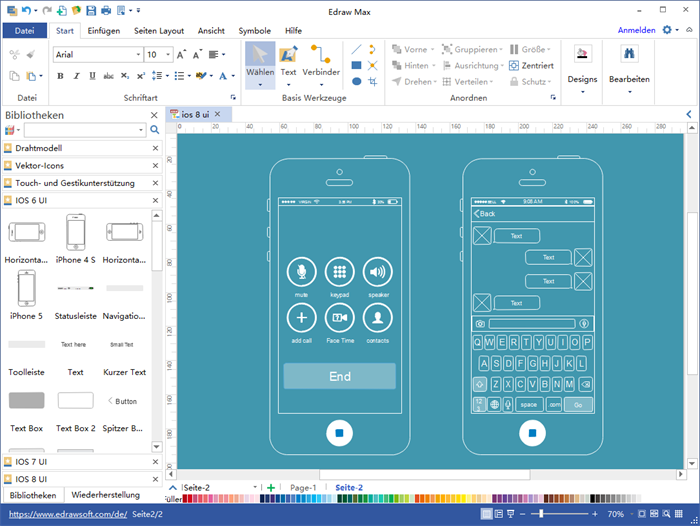The width and height of the screenshot is (700, 526).
Task: Close the IOS 6 UI library
Action: point(155,201)
